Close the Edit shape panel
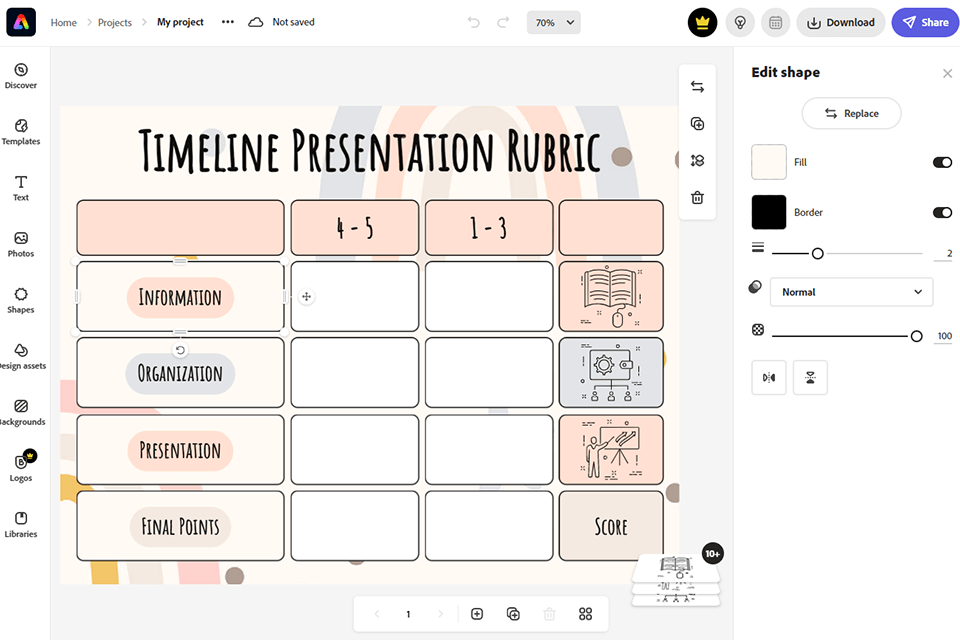The image size is (960, 640). point(947,73)
